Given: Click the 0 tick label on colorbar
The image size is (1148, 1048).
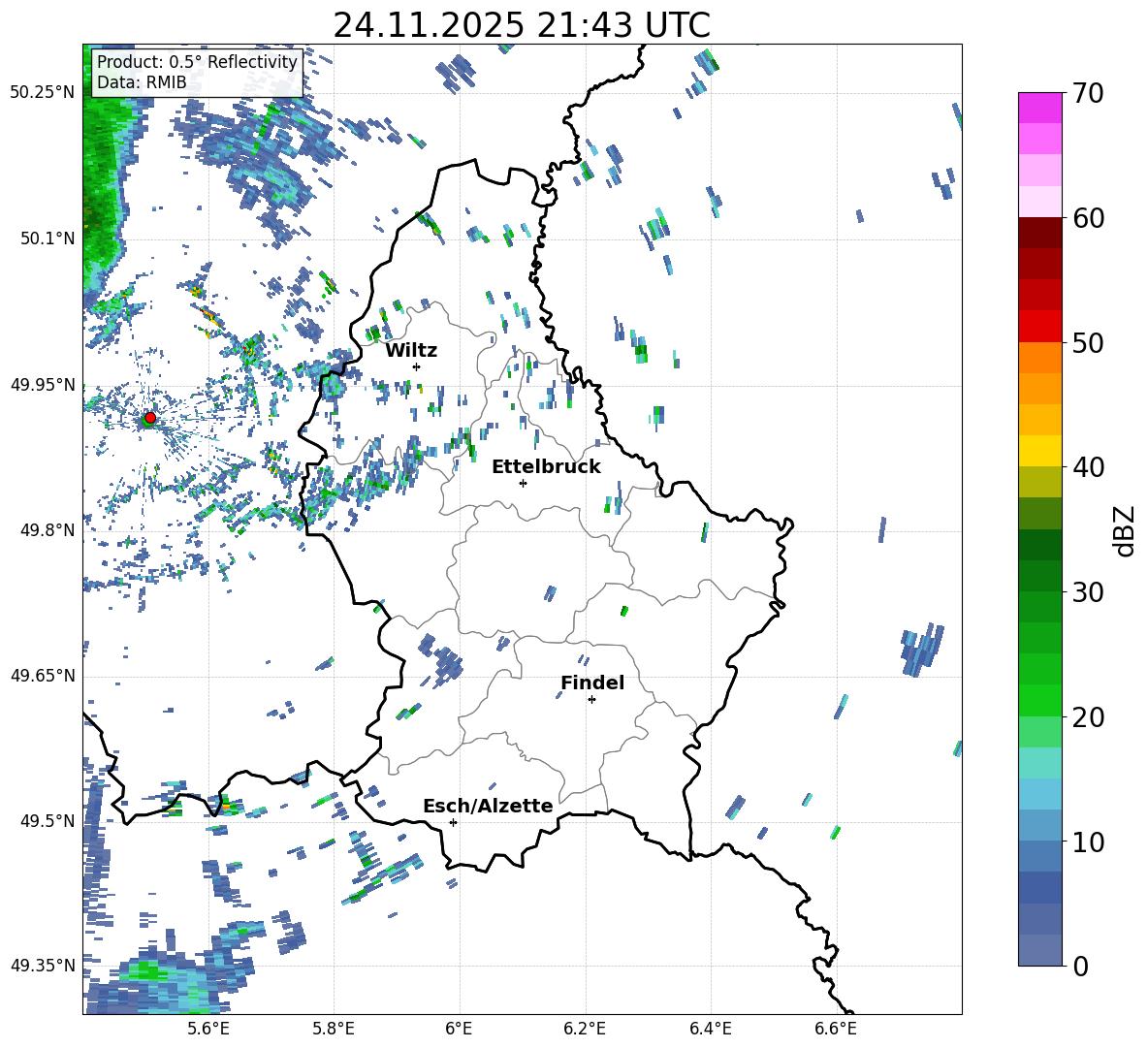Looking at the screenshot, I should click(1080, 966).
